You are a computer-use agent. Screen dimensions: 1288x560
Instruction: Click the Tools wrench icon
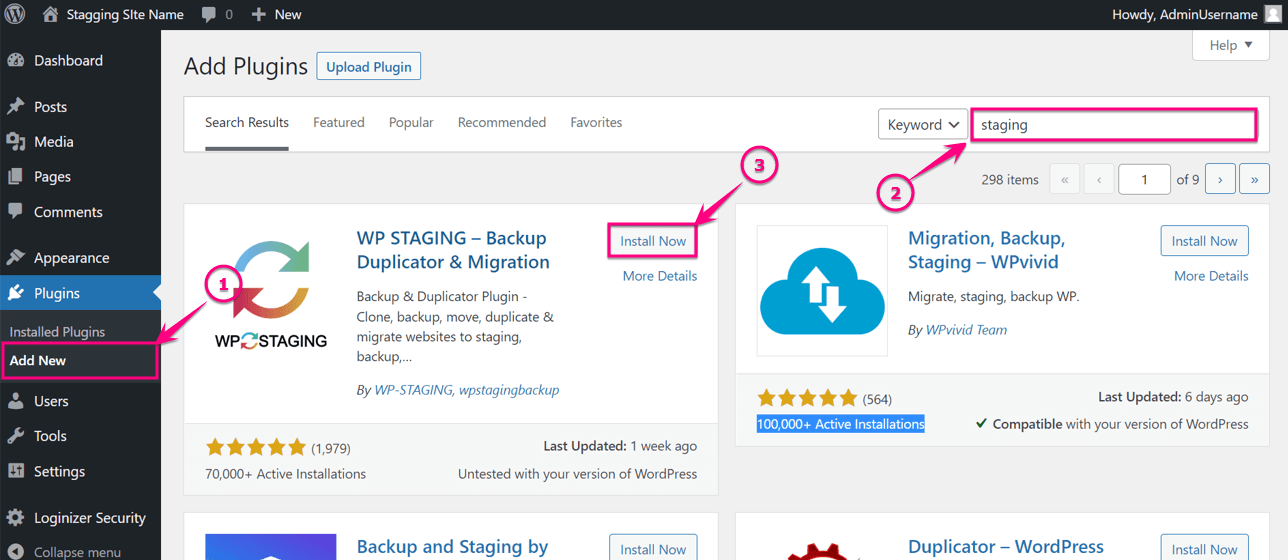click(x=15, y=435)
